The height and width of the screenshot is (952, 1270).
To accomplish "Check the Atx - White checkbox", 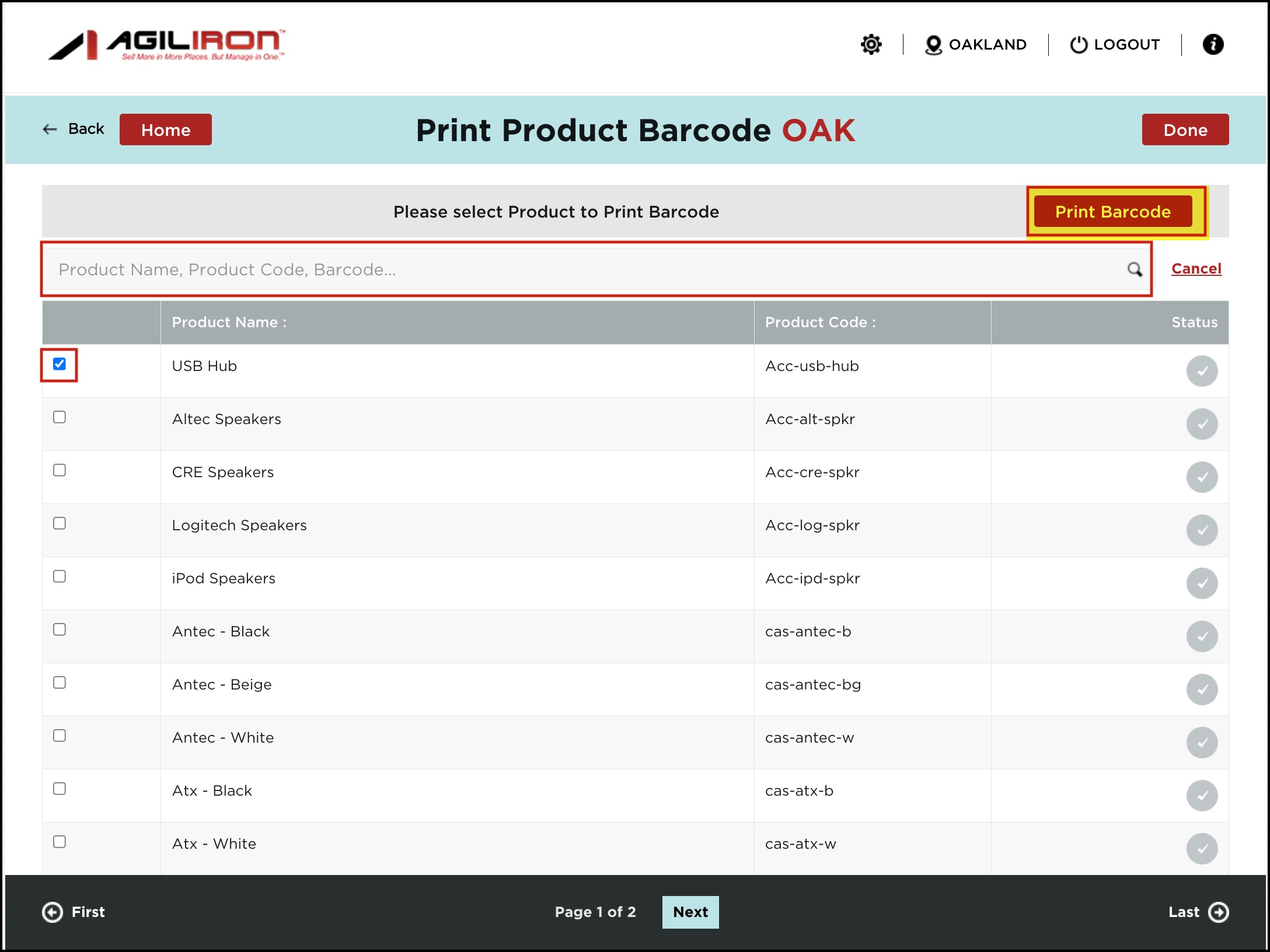I will (x=60, y=842).
